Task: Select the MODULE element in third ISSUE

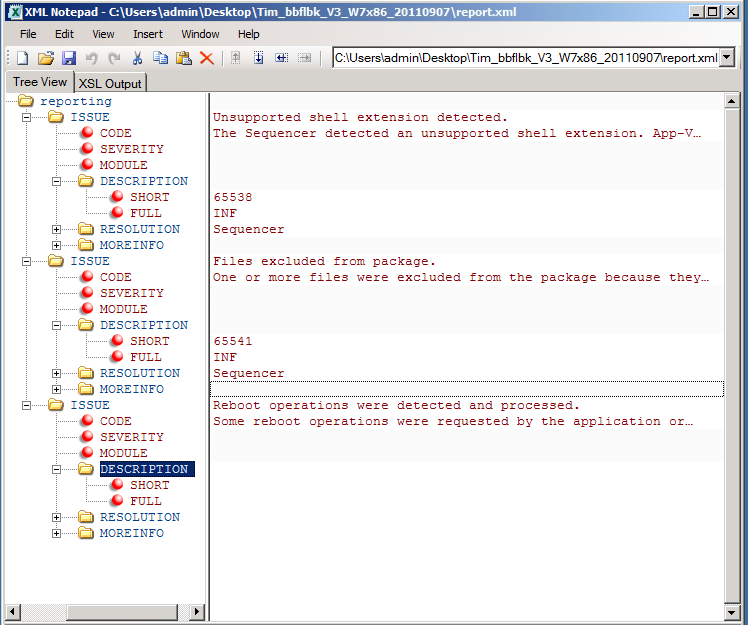Action: (124, 453)
